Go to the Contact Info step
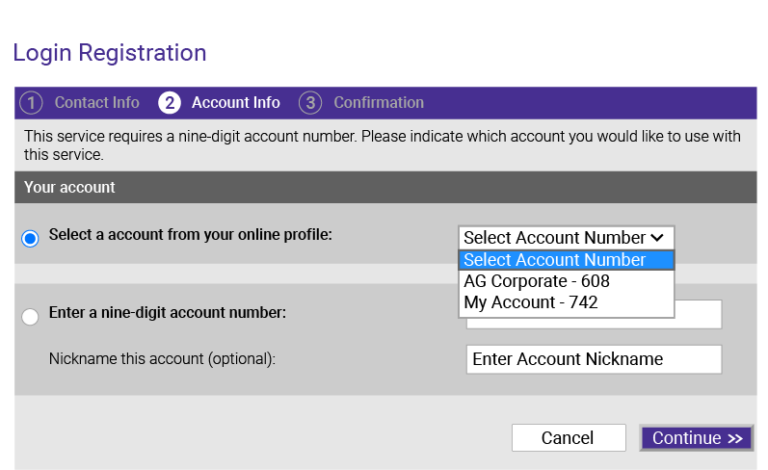 click(97, 103)
